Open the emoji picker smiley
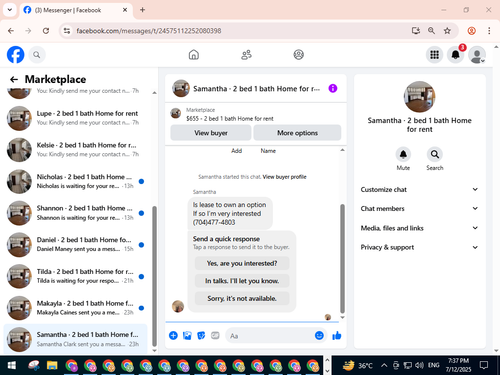Image resolution: width=500 pixels, height=375 pixels. [319, 335]
